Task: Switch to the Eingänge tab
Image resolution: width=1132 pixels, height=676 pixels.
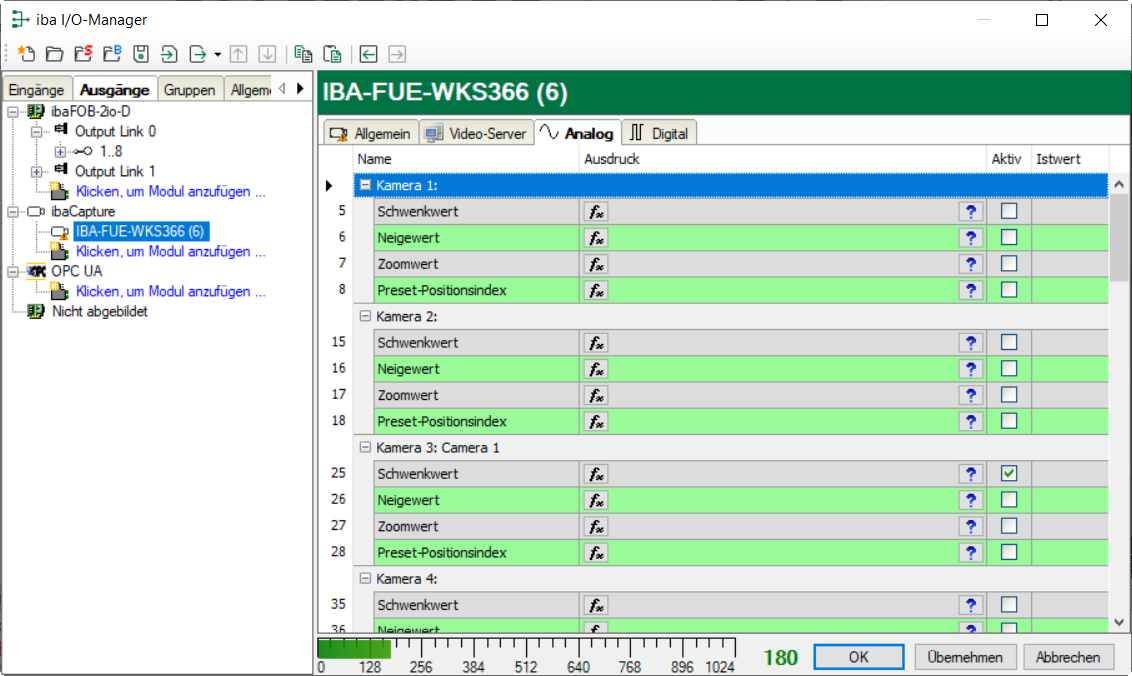Action: click(36, 89)
